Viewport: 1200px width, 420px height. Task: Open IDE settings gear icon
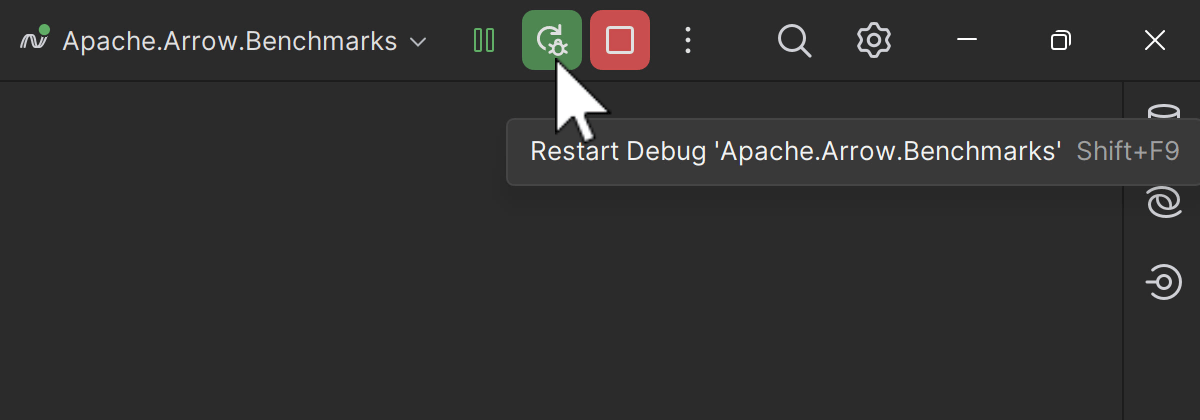(874, 41)
